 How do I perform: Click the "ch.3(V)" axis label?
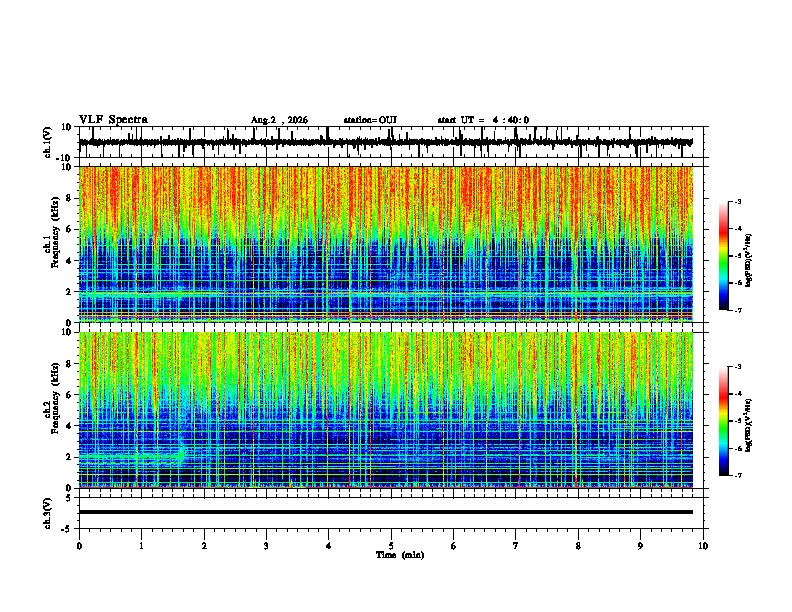point(48,514)
